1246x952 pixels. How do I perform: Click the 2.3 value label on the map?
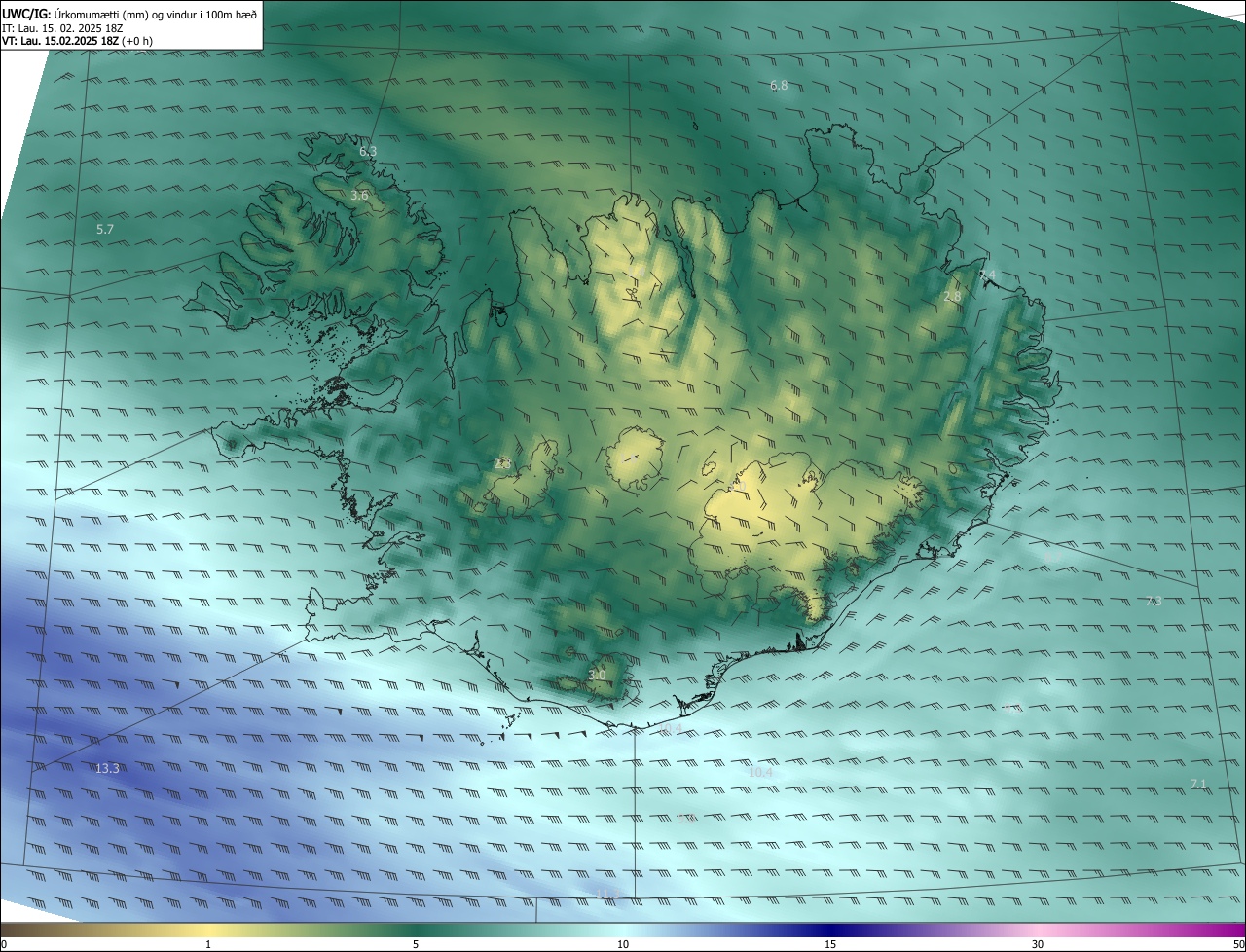pyautogui.click(x=502, y=464)
